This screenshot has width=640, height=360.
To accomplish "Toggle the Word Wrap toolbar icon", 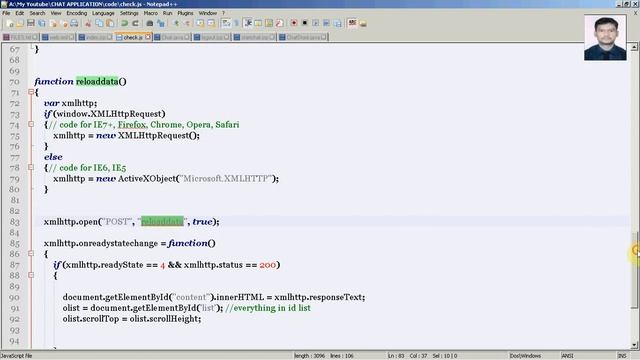I will pos(226,23).
